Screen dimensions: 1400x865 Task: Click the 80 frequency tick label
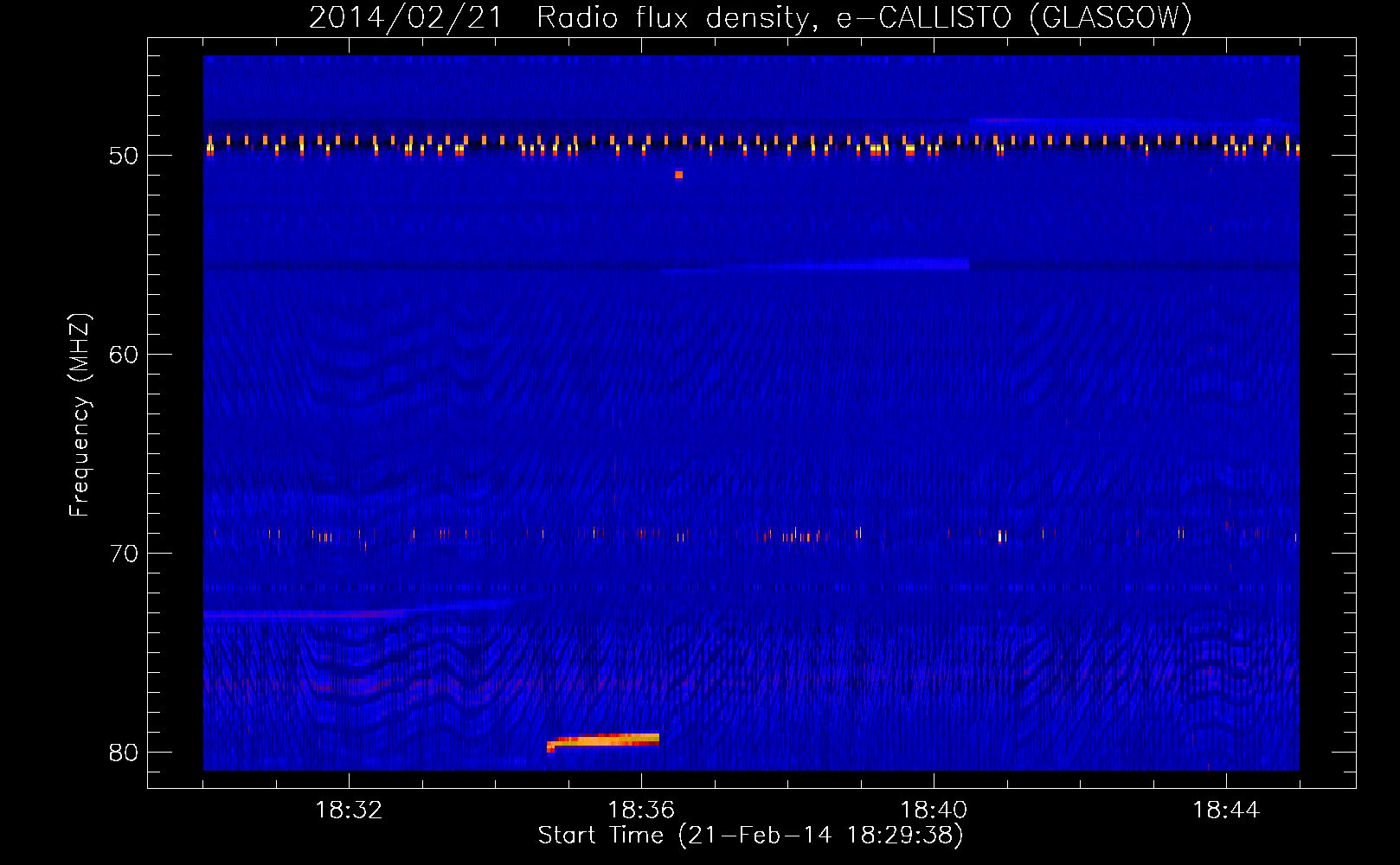123,753
